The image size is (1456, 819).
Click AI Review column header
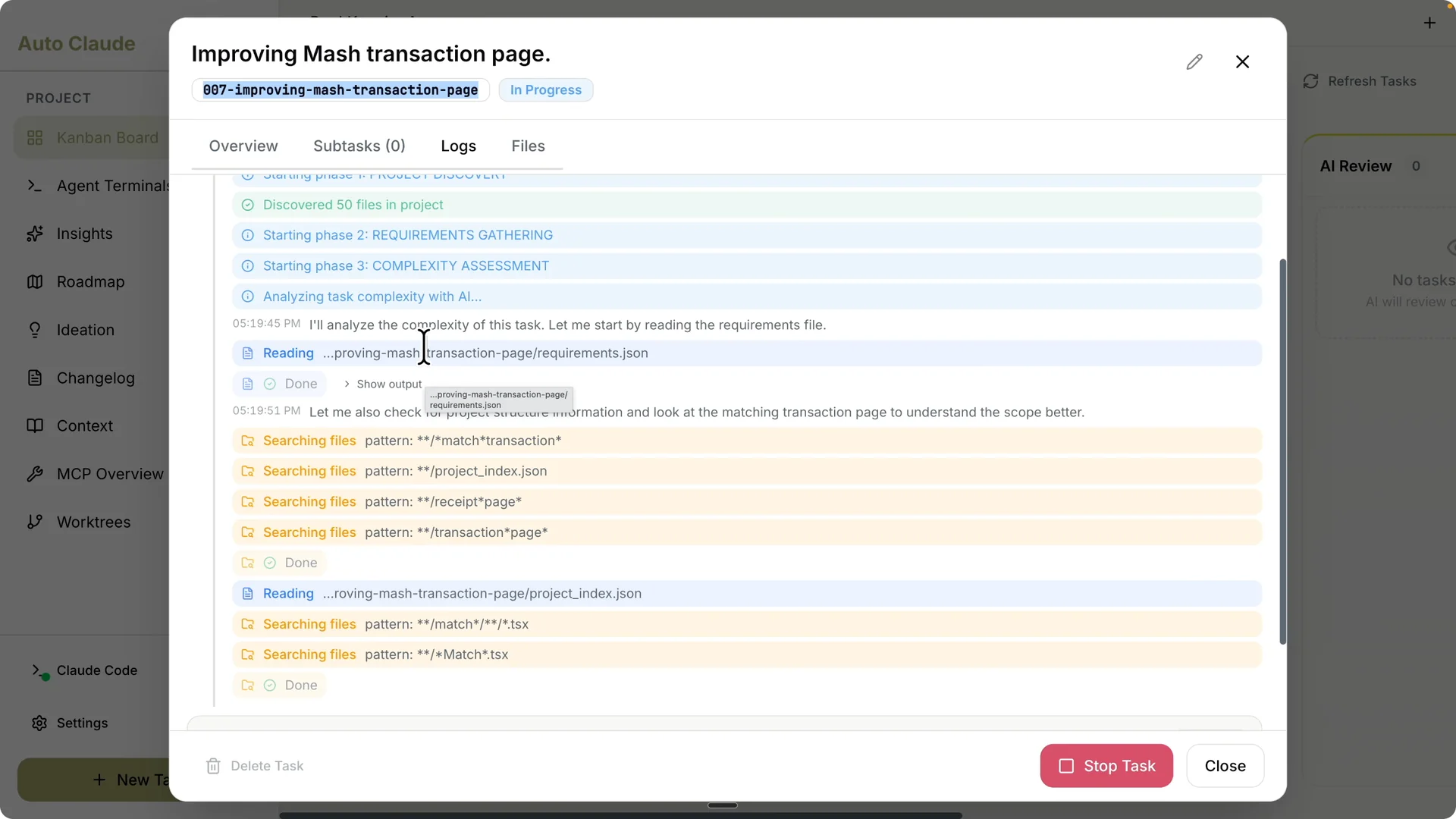(1356, 166)
